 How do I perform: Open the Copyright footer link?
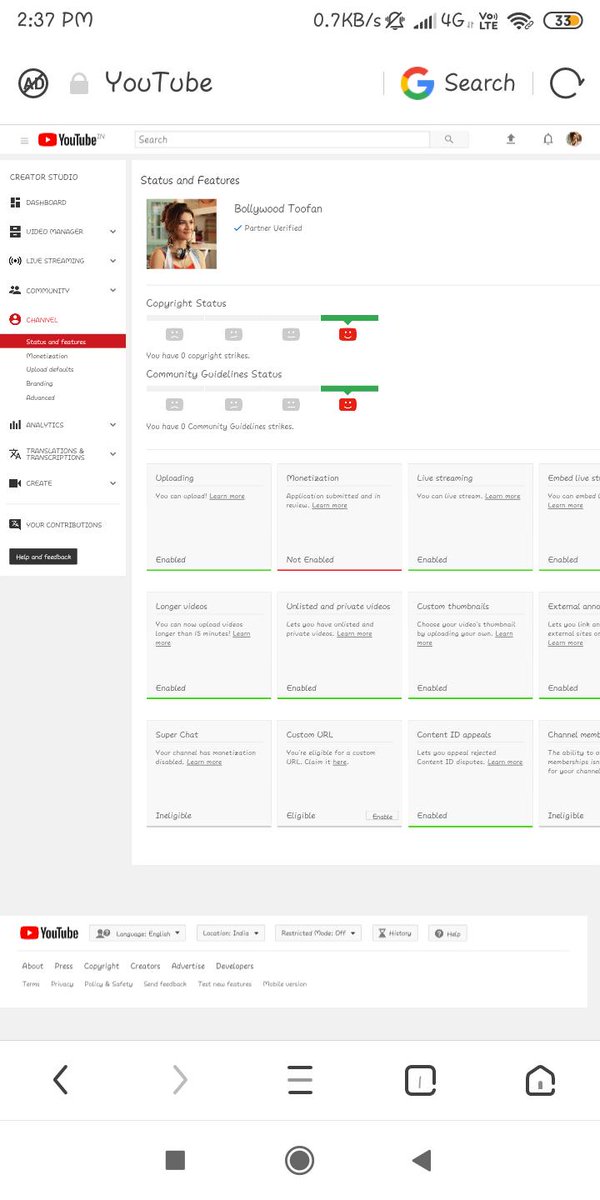coord(102,966)
